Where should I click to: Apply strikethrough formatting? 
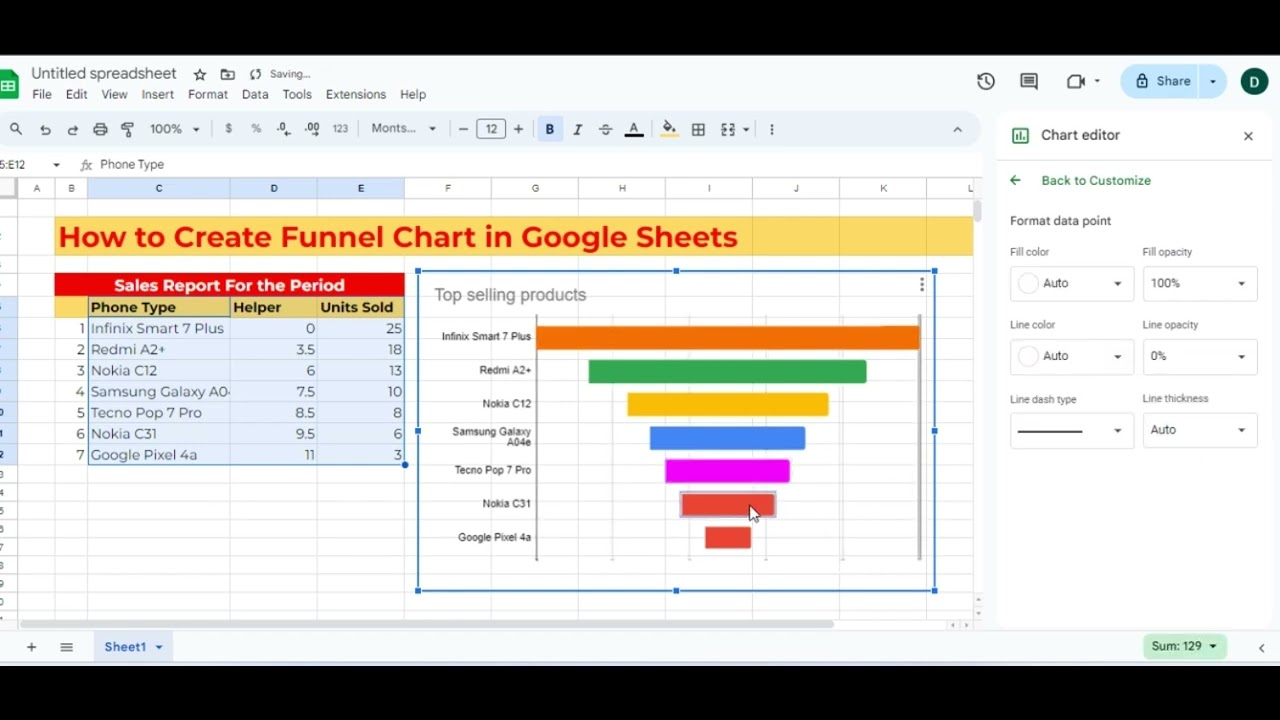605,129
